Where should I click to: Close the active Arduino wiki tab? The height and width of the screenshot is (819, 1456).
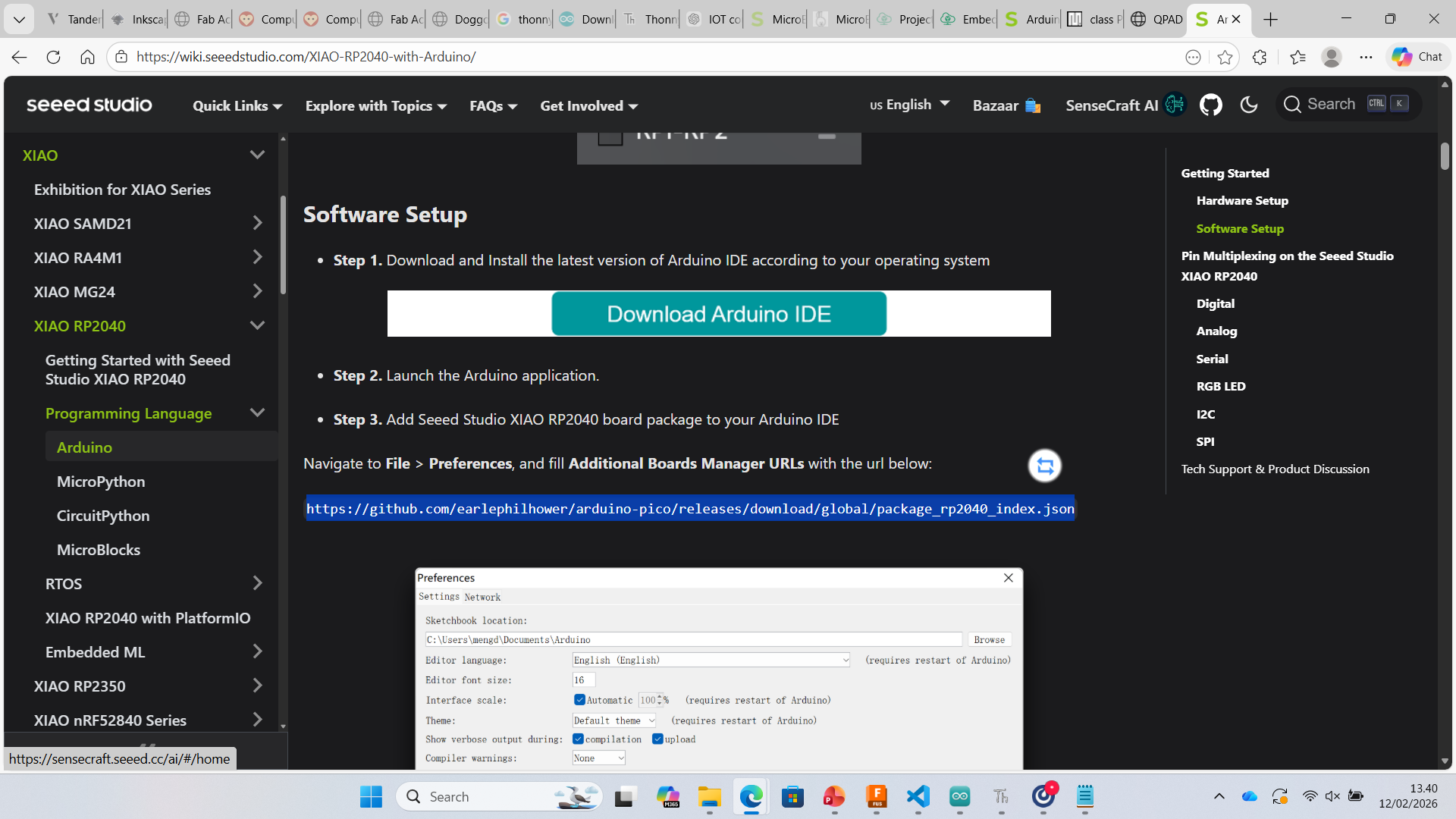pos(1236,19)
